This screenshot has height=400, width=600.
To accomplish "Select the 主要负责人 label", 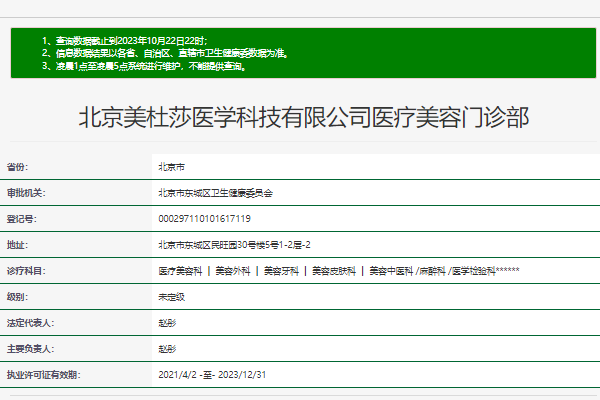I will tap(30, 349).
